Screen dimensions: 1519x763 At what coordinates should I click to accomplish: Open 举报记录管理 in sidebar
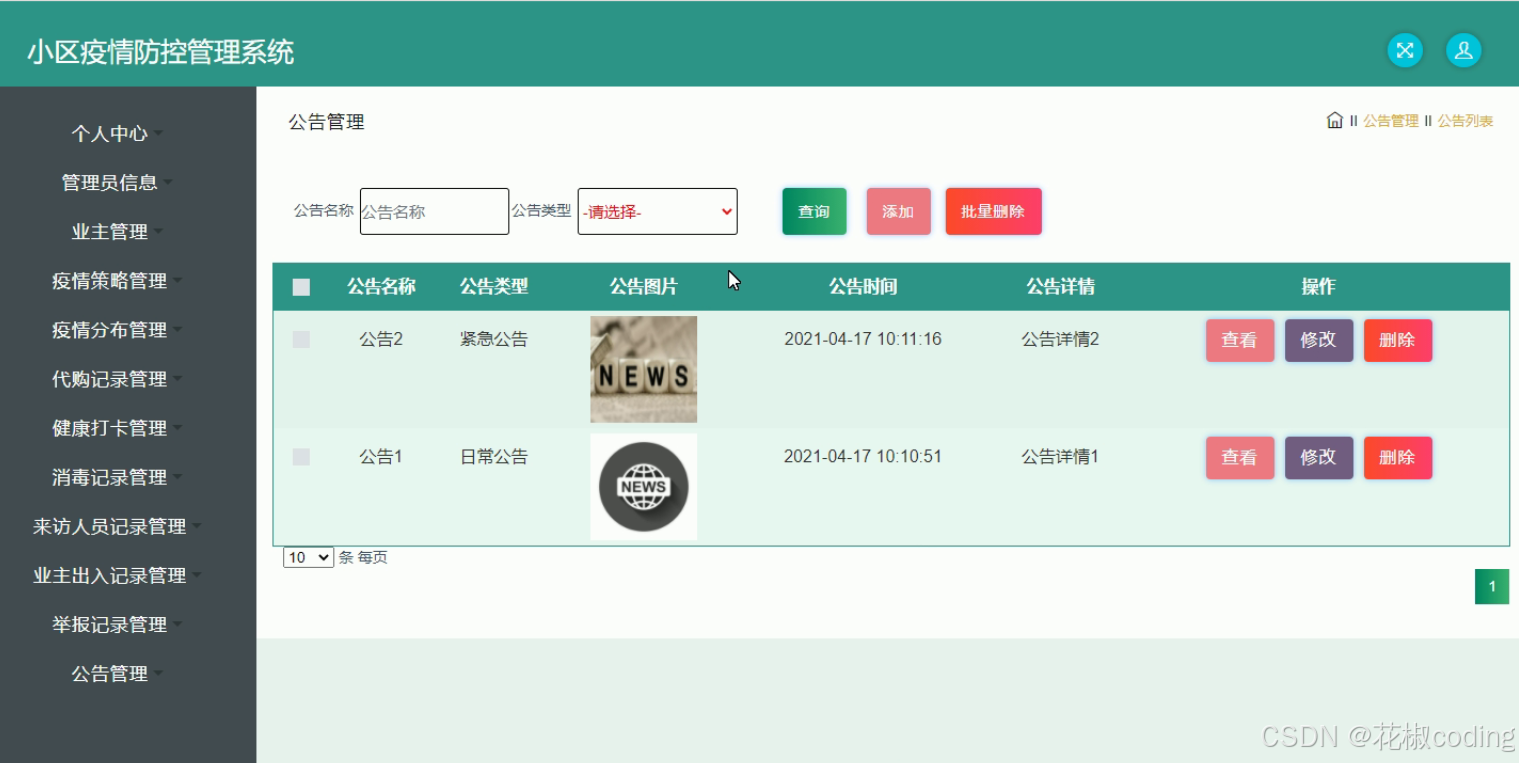116,624
